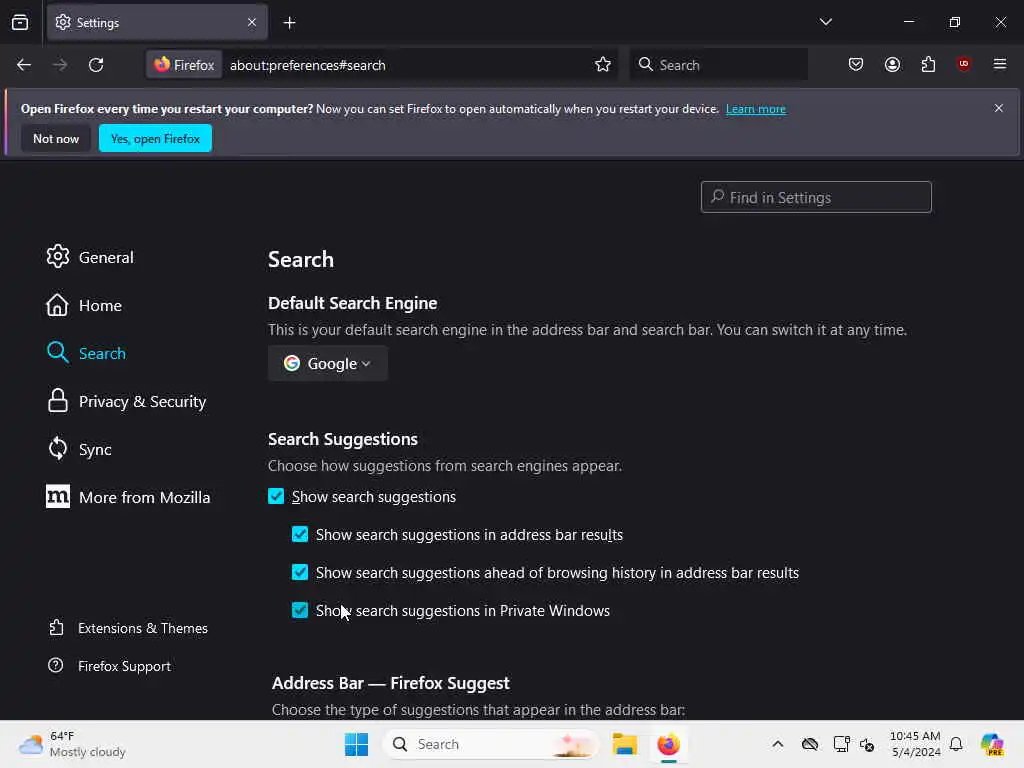1024x768 pixels.
Task: Select the Settings tab
Action: pyautogui.click(x=157, y=22)
